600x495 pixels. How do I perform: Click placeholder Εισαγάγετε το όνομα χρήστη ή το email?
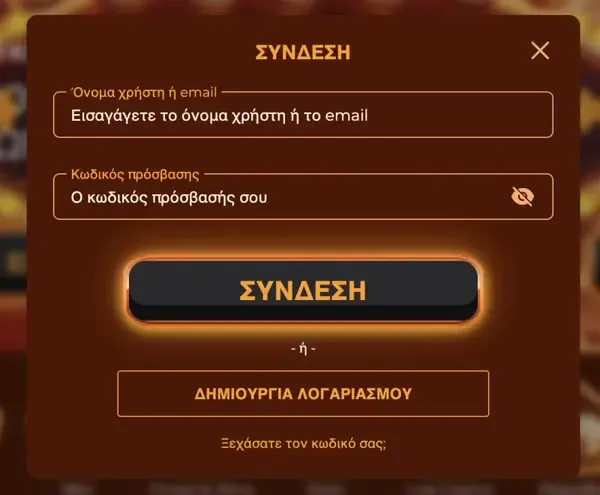(x=219, y=116)
